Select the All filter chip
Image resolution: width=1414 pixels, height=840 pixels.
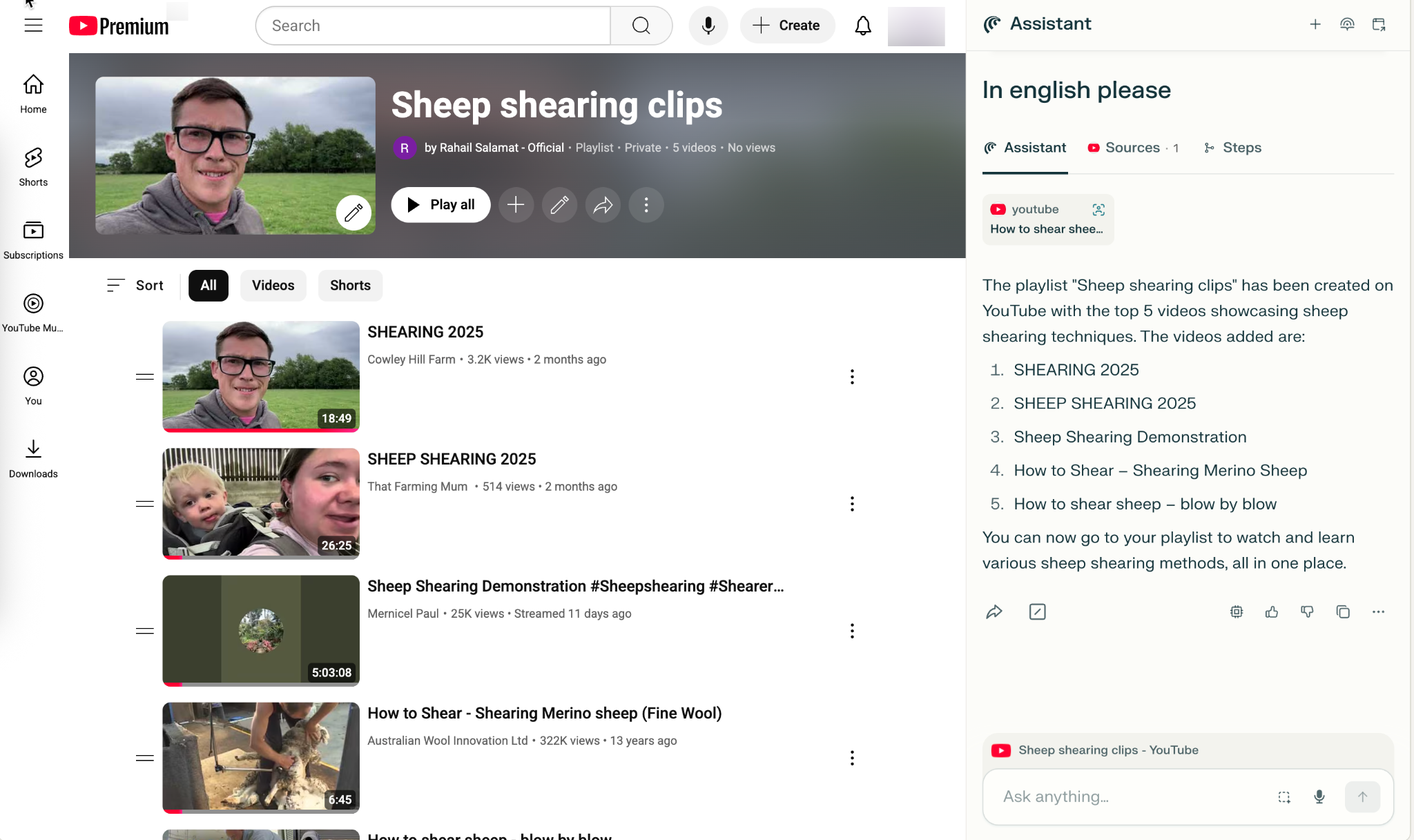[x=209, y=285]
